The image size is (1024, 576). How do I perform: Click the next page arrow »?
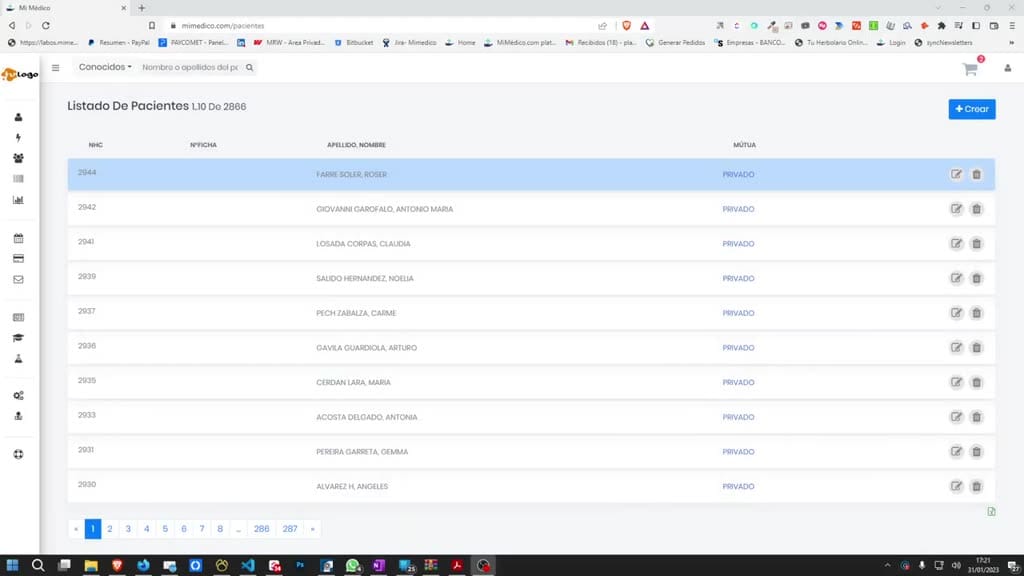[312, 528]
